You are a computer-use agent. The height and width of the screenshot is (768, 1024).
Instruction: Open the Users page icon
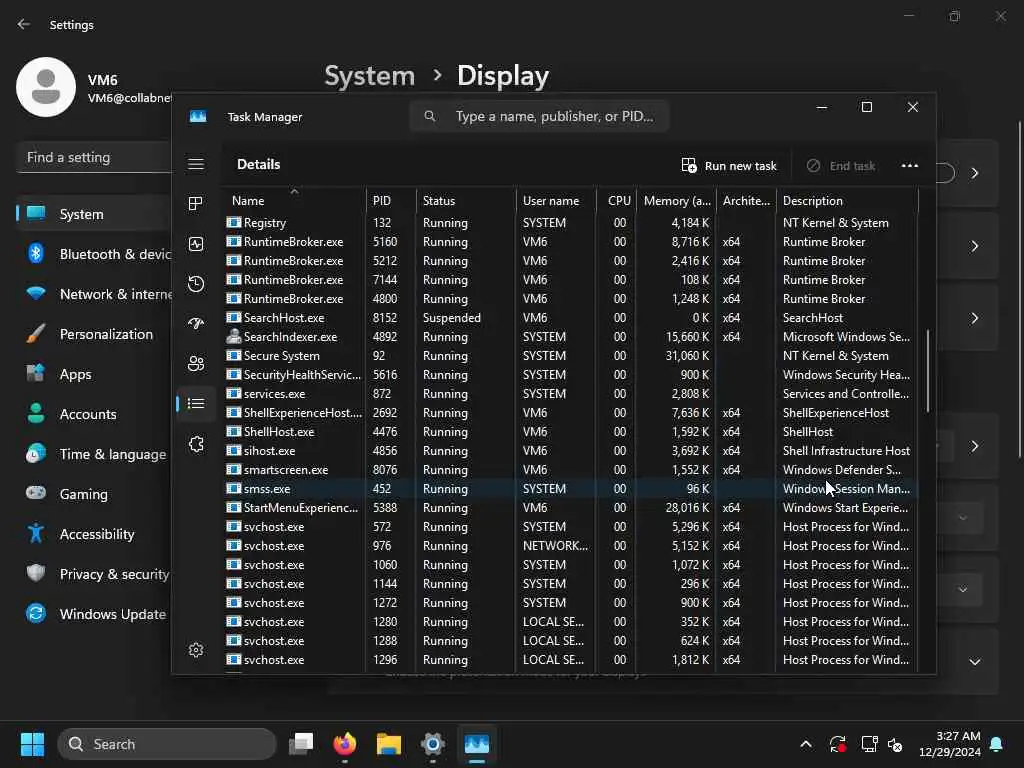pyautogui.click(x=196, y=363)
